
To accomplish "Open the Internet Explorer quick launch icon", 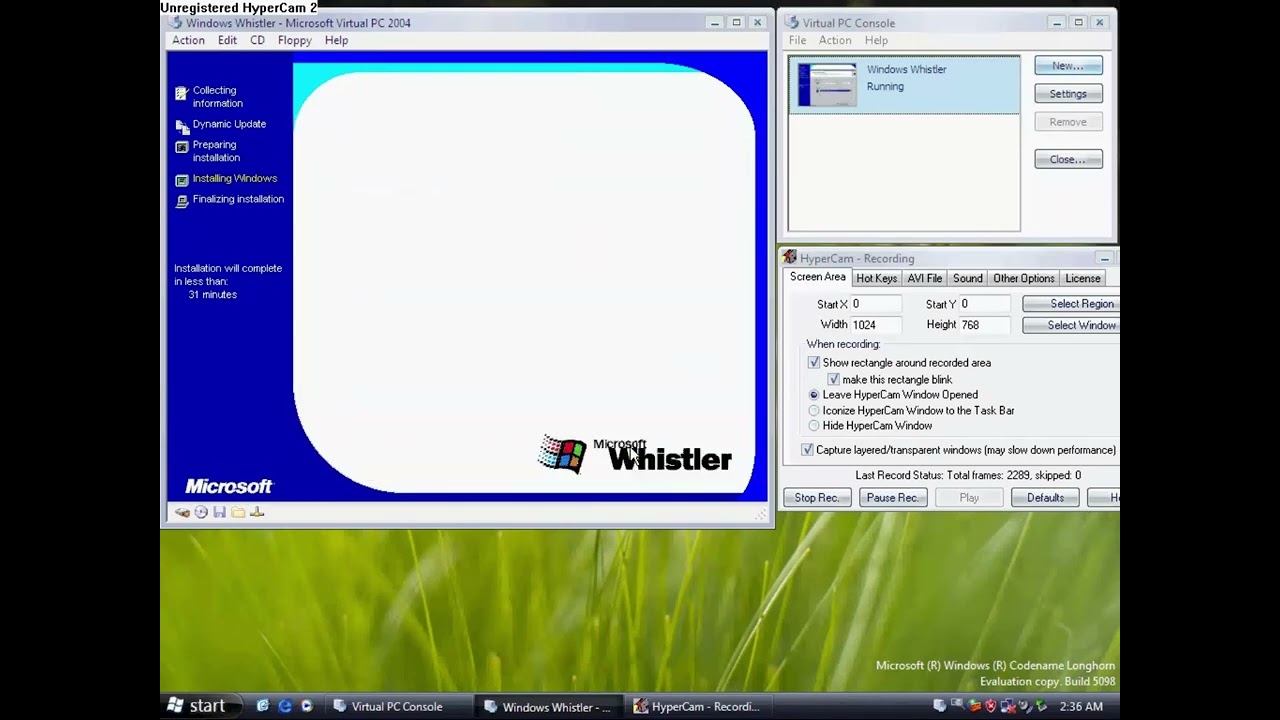I will 285,706.
